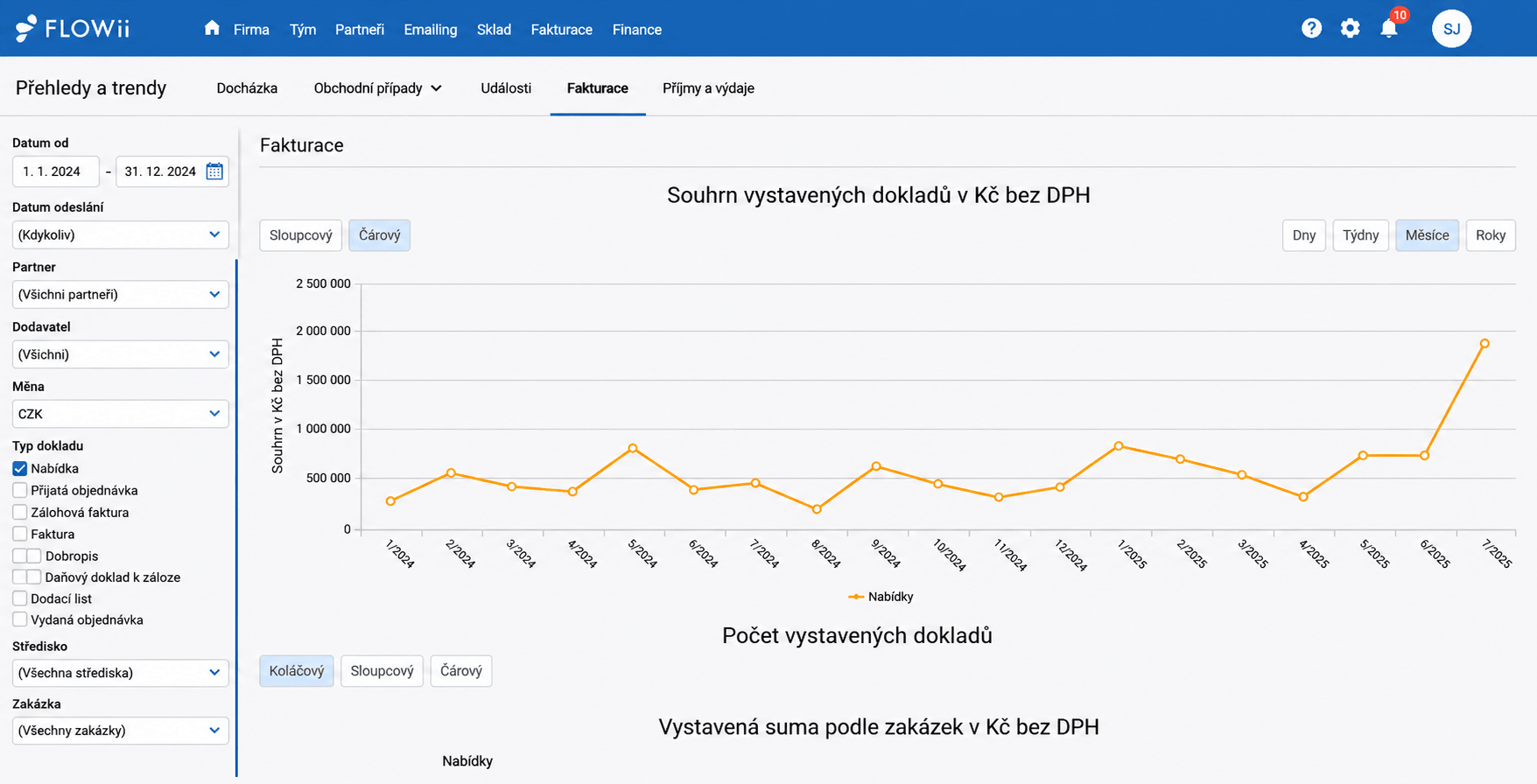The width and height of the screenshot is (1537, 784).
Task: Click the 7/2025 data point on chart
Action: click(1484, 344)
